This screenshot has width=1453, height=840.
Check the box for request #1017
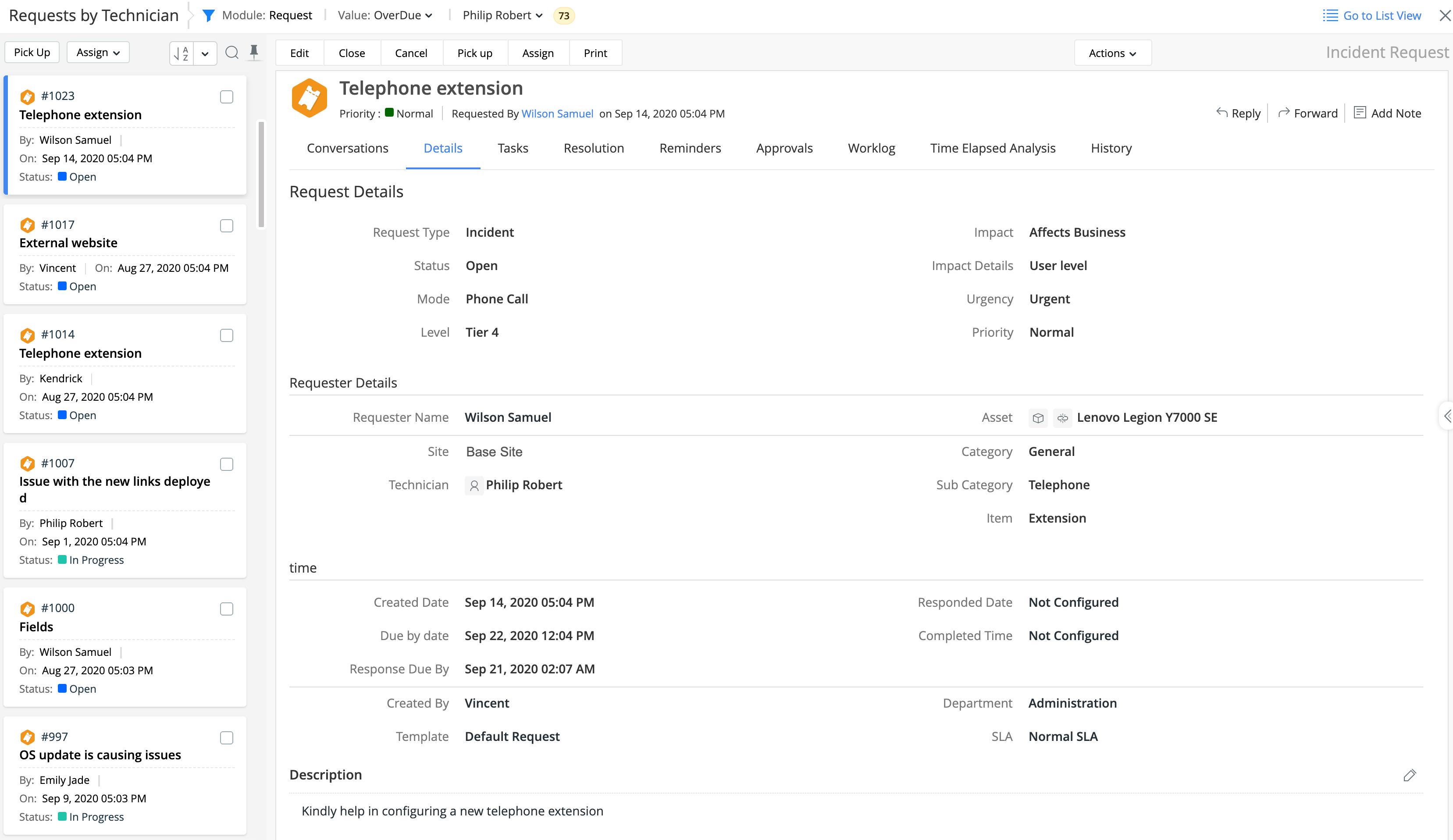click(x=227, y=226)
